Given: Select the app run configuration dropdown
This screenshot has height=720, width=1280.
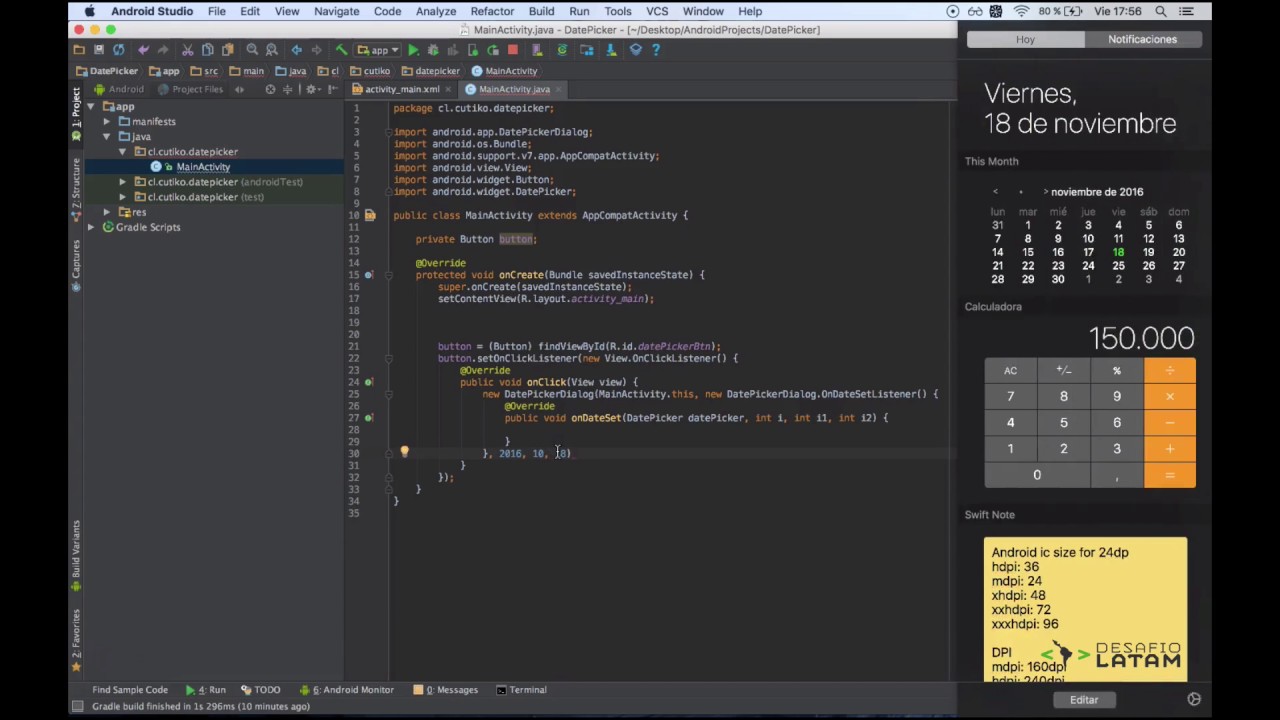Looking at the screenshot, I should pos(378,50).
